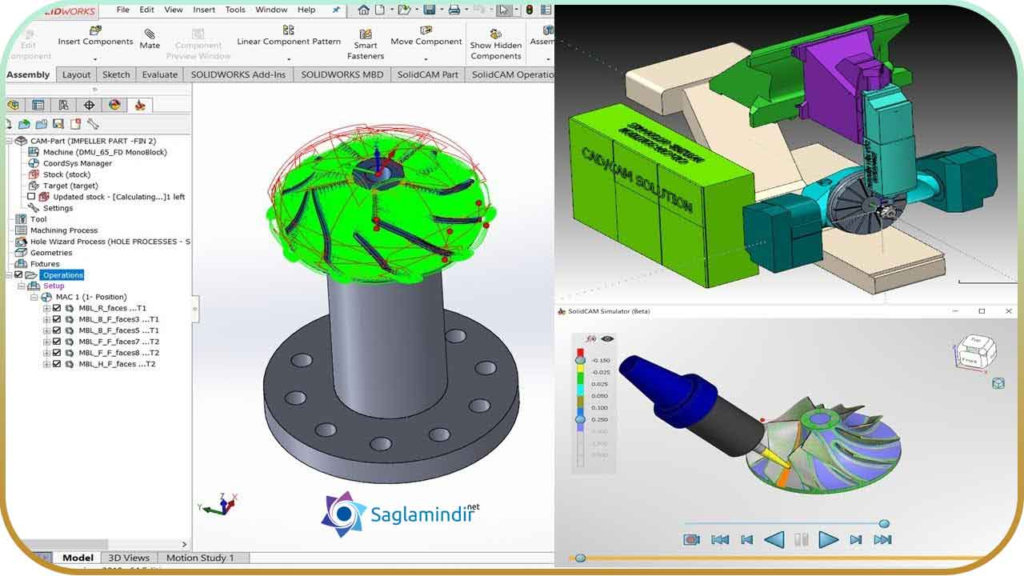Uncheck MBL_H_F_faces operation checkbox

coord(57,364)
